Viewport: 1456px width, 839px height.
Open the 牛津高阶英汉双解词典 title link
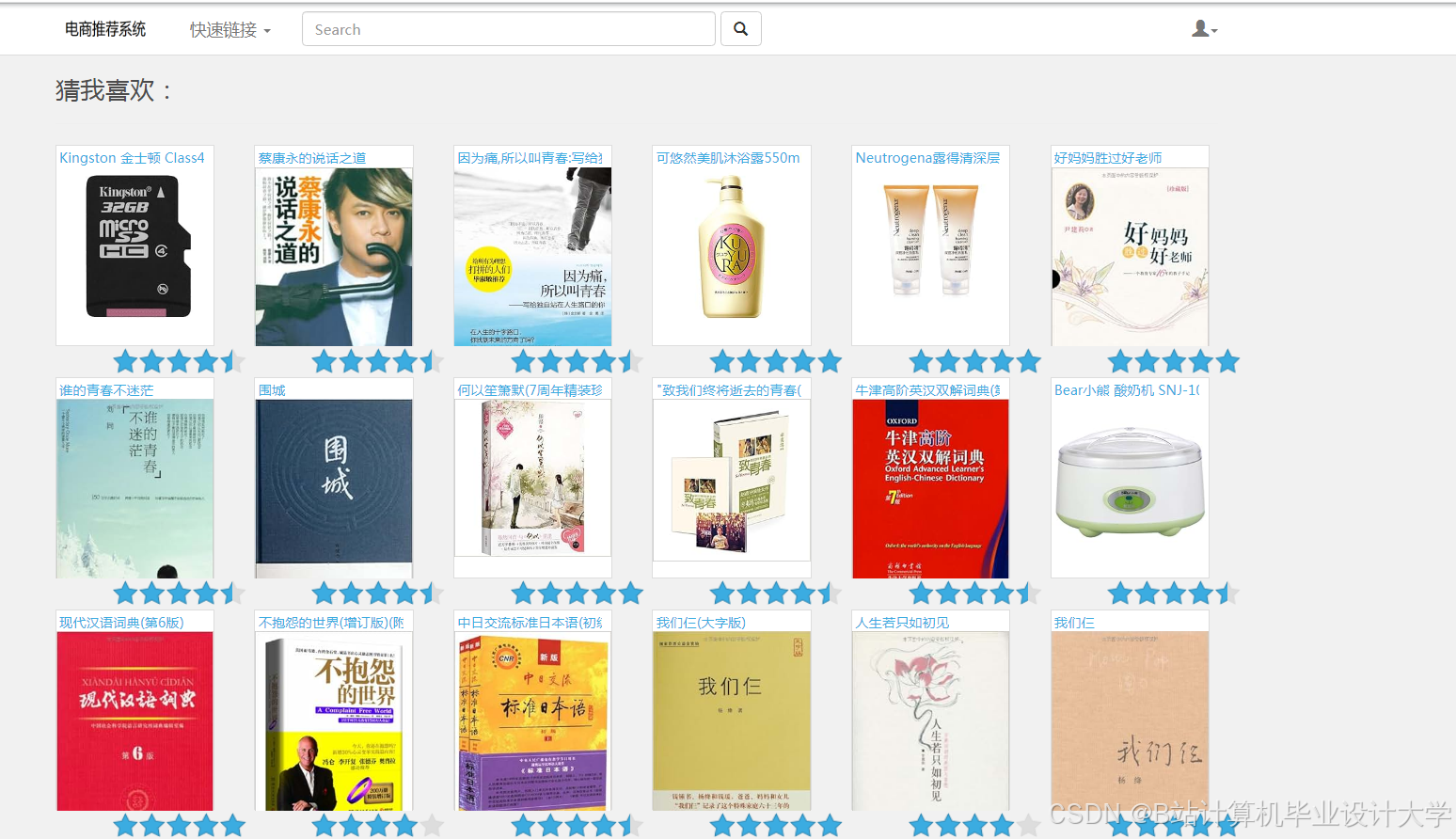click(928, 390)
